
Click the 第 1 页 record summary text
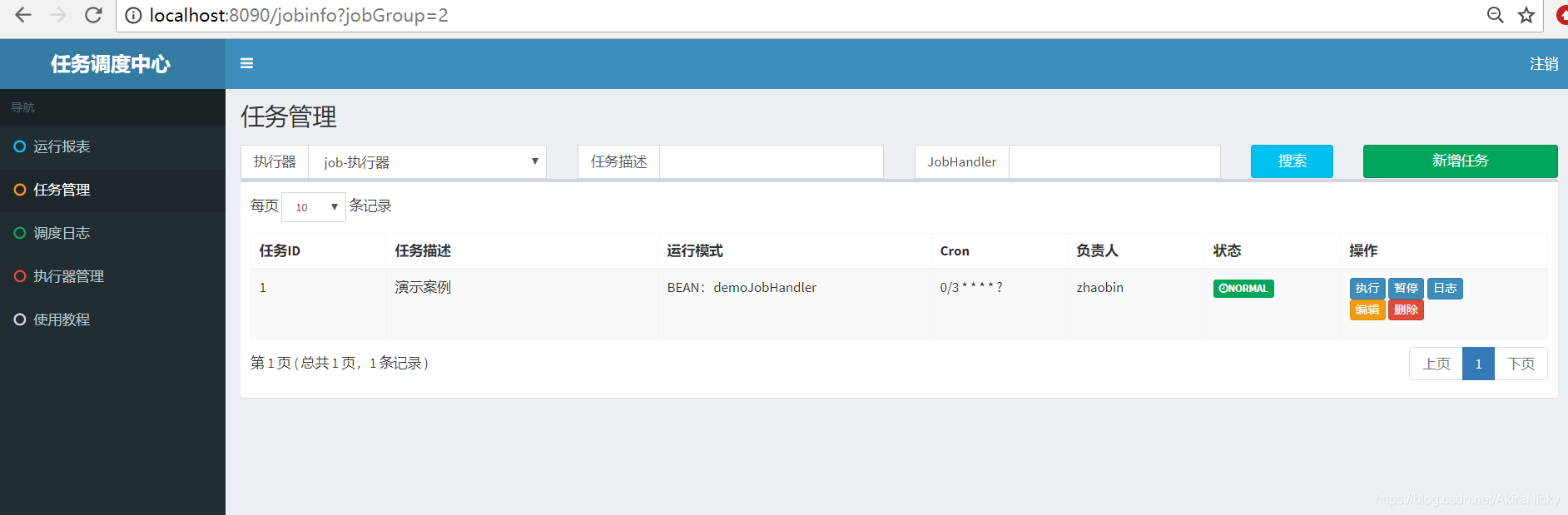pyautogui.click(x=340, y=364)
